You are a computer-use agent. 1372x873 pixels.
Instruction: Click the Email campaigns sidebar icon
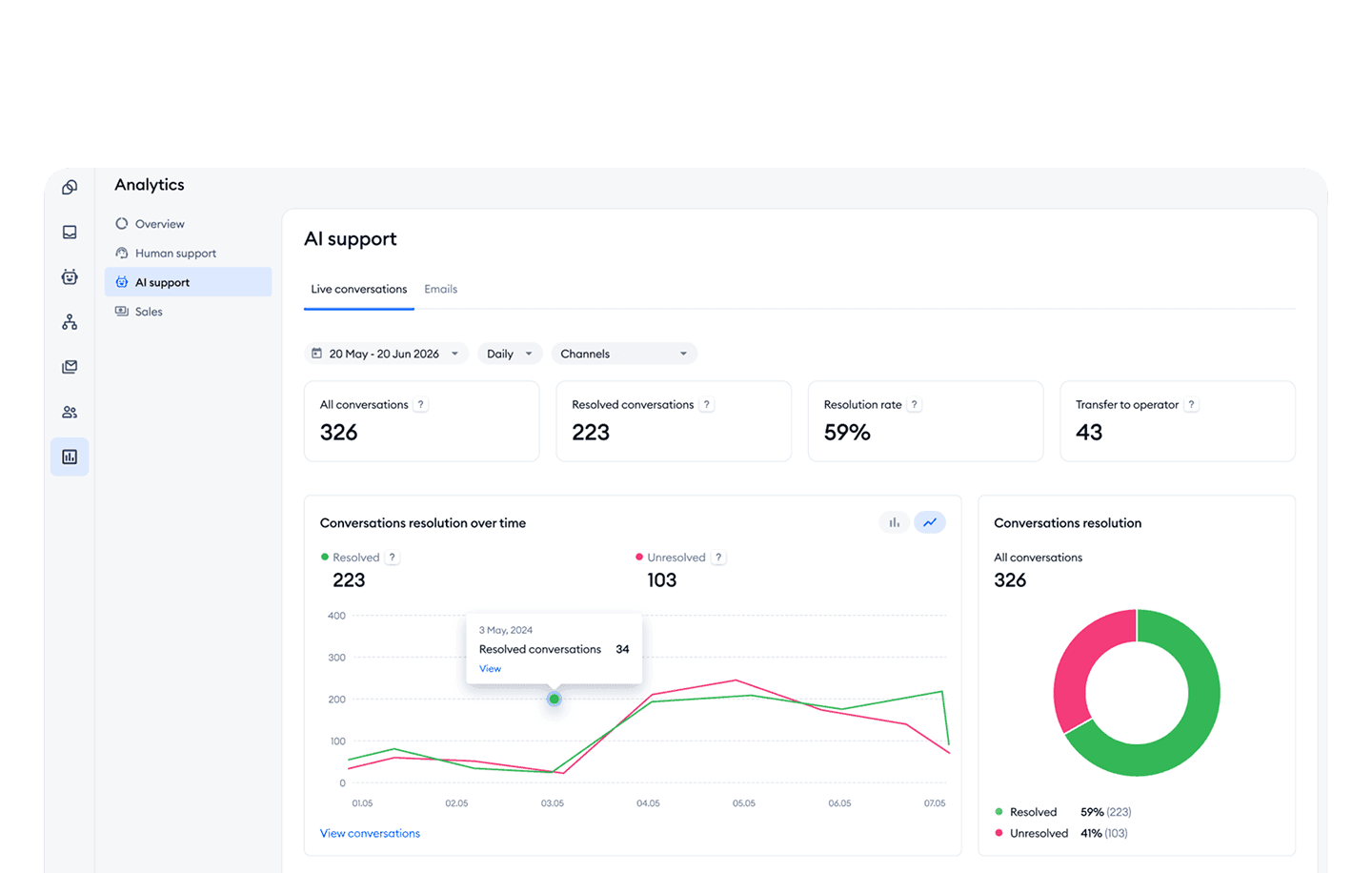pyautogui.click(x=69, y=366)
